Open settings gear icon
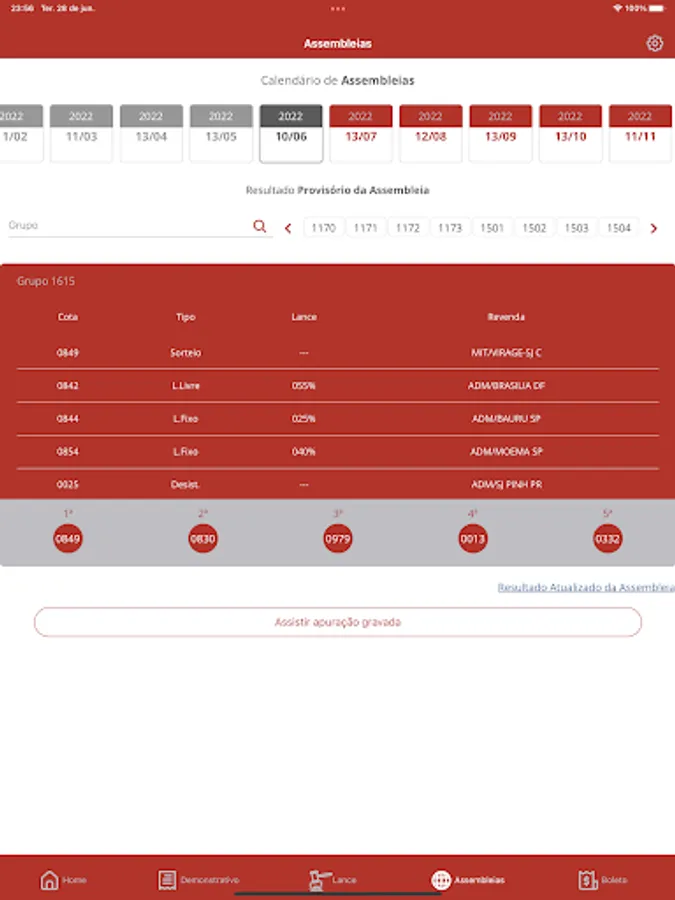This screenshot has width=675, height=900. click(654, 43)
